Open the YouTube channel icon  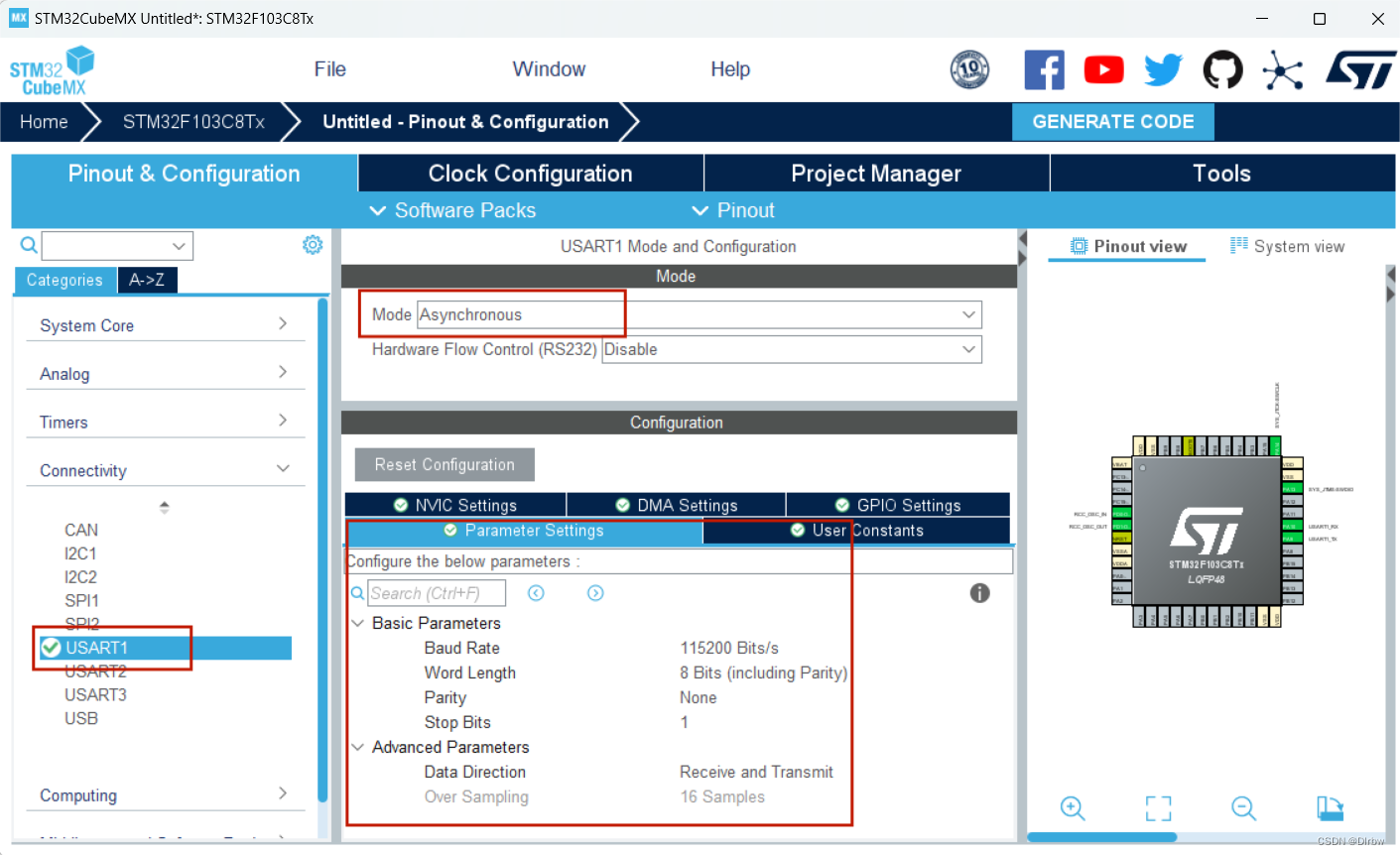1103,69
